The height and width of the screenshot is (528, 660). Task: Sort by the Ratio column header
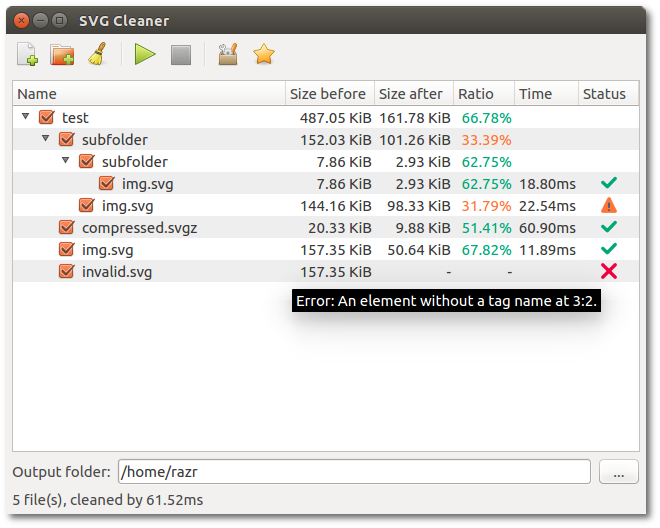484,93
